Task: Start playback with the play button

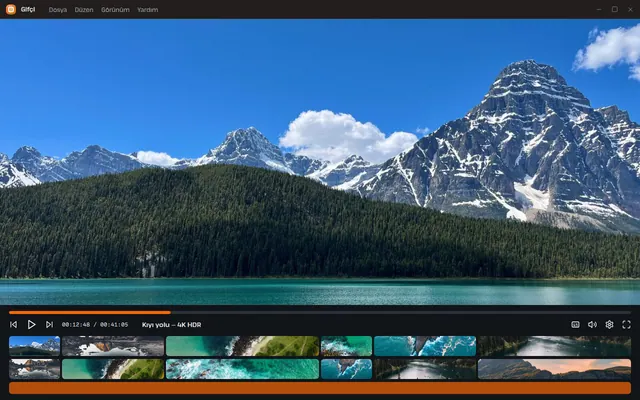Action: [31, 324]
